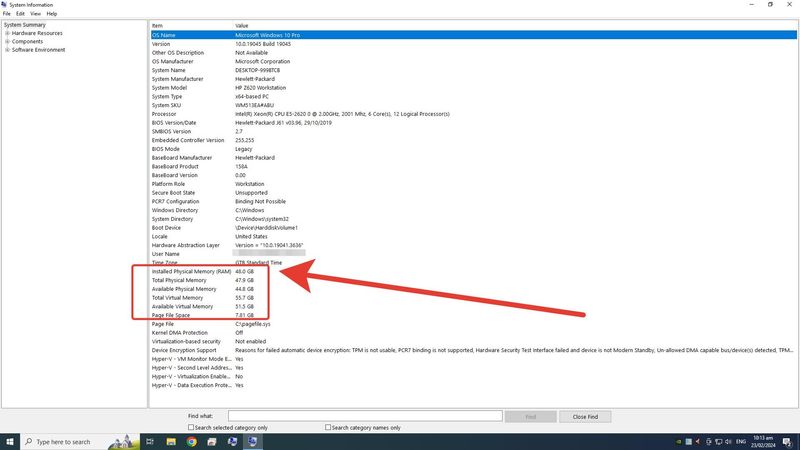Viewport: 800px width, 450px height.
Task: Select the Processor row
Action: 473,114
